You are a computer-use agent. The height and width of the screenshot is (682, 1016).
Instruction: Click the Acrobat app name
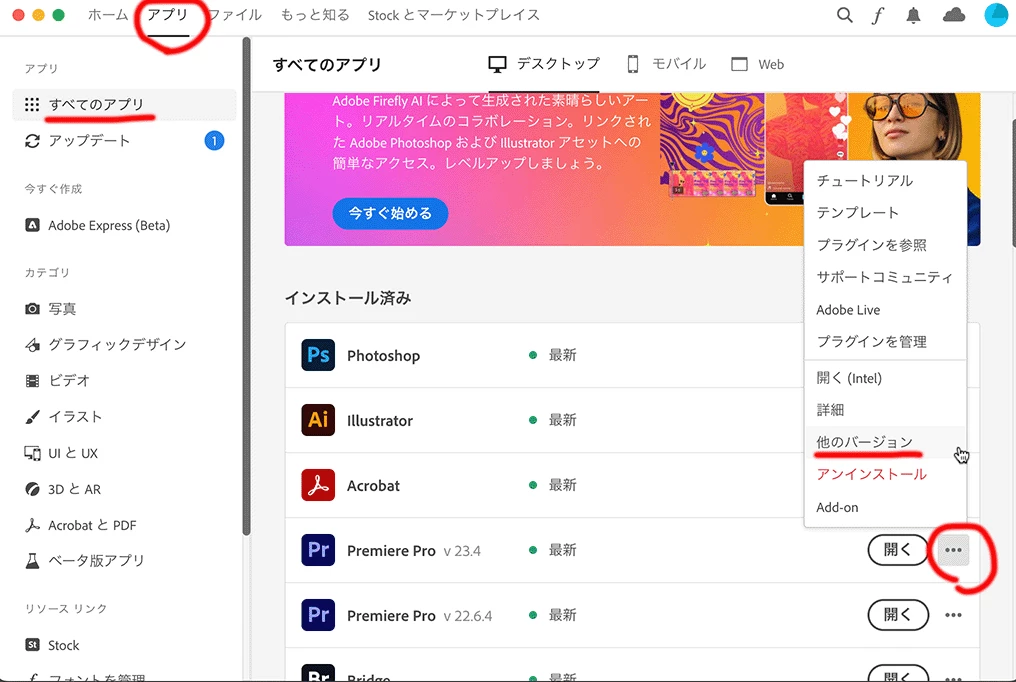(x=373, y=485)
